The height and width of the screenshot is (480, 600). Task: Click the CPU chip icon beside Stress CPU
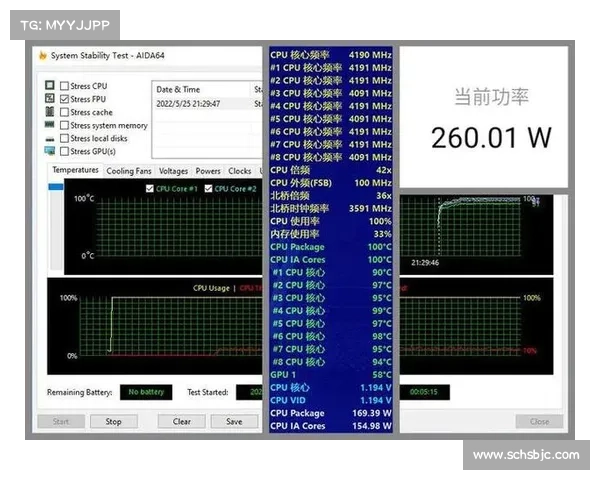click(x=50, y=86)
